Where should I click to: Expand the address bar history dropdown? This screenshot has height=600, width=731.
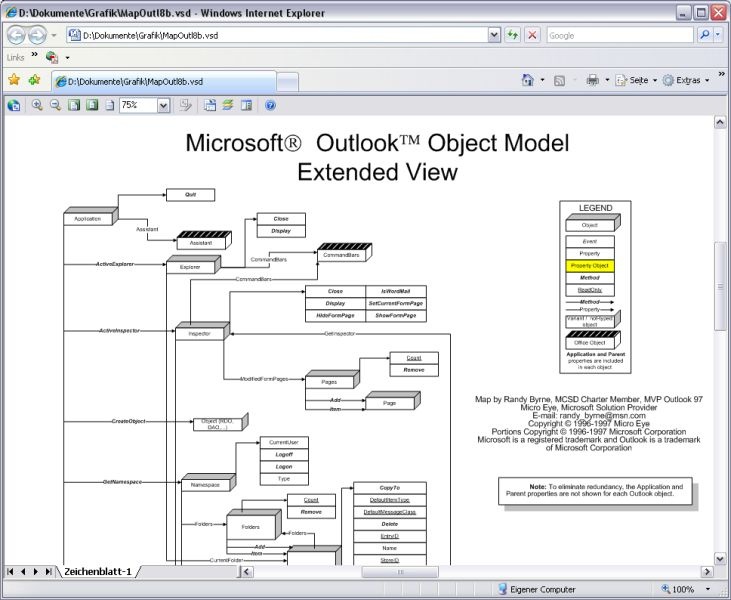(x=494, y=35)
